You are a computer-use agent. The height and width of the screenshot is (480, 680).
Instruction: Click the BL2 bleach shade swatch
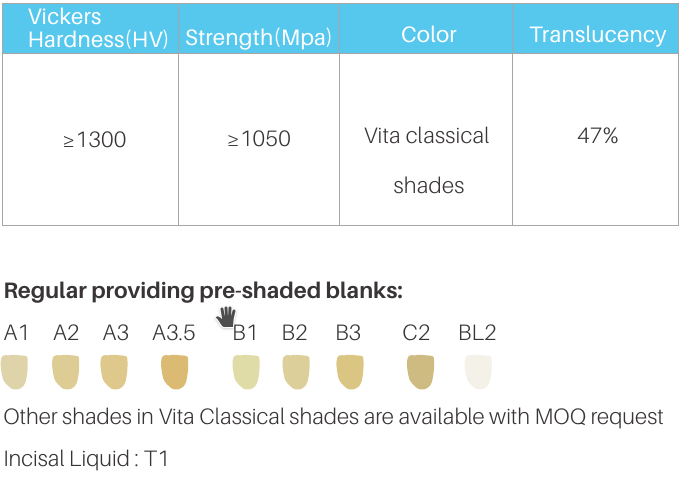[478, 372]
